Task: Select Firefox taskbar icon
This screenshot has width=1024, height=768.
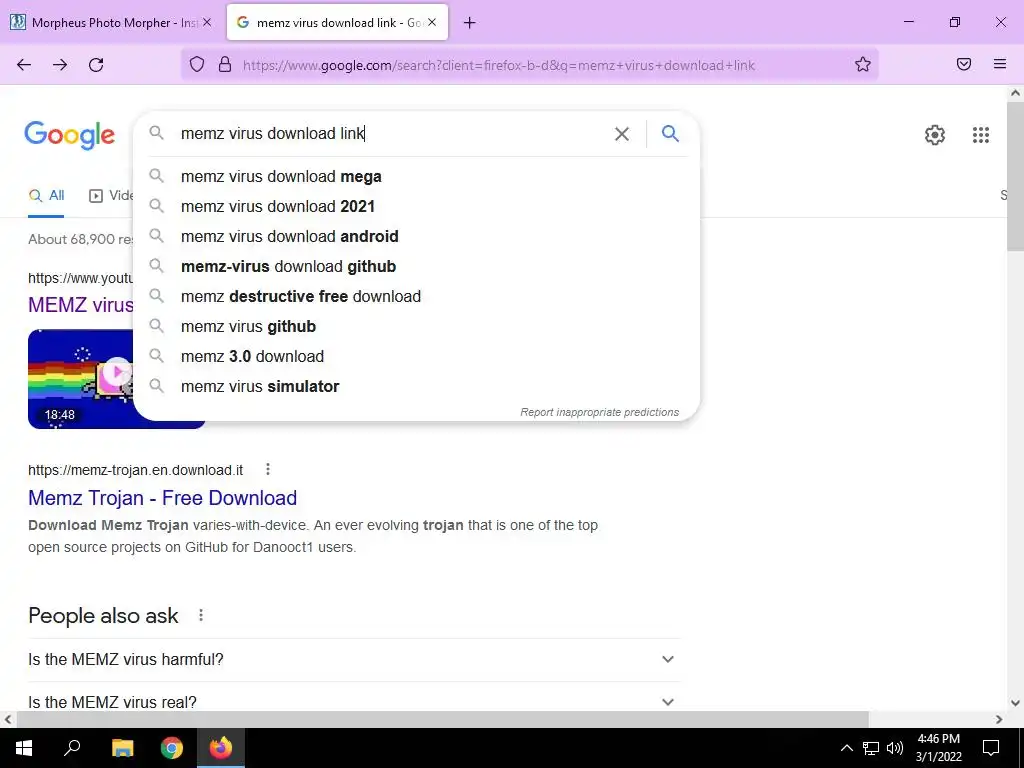Action: click(x=221, y=748)
